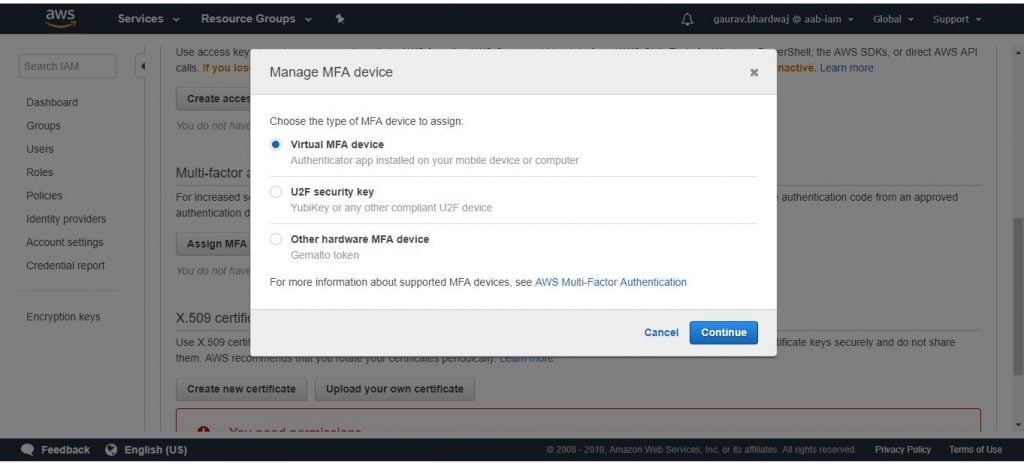Open Account settings in sidebar
1024x464 pixels.
click(65, 242)
